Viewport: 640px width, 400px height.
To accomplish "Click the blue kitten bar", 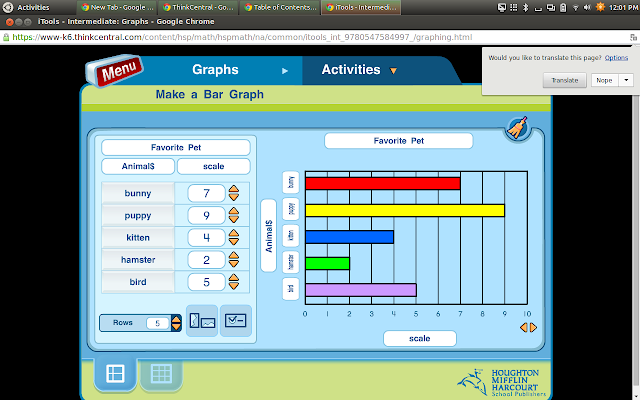I will (349, 237).
